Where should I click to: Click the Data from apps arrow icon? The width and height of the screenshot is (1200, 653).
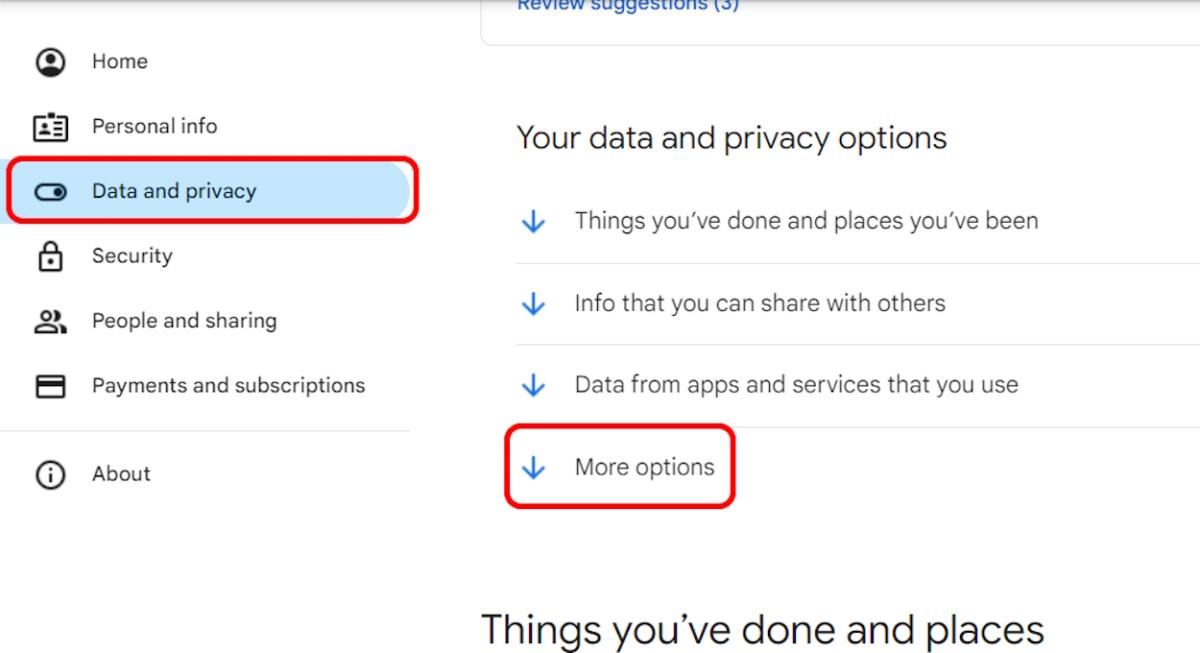(533, 384)
